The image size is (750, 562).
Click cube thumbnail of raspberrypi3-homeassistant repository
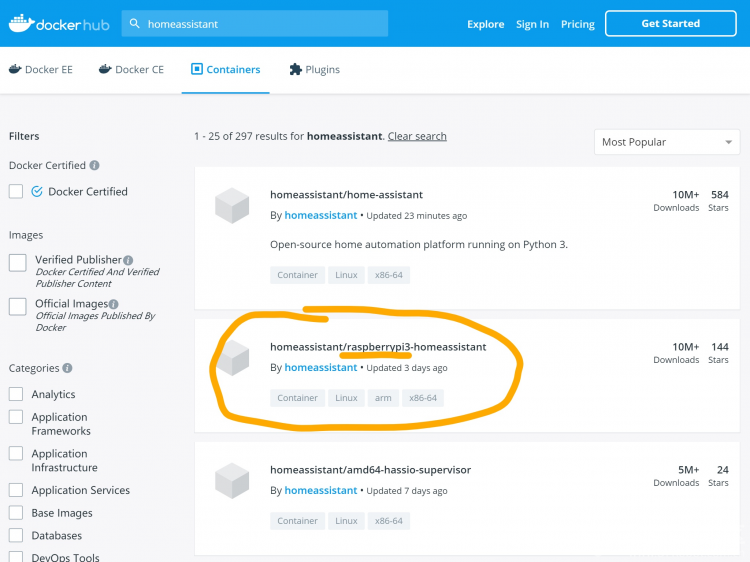click(x=233, y=358)
